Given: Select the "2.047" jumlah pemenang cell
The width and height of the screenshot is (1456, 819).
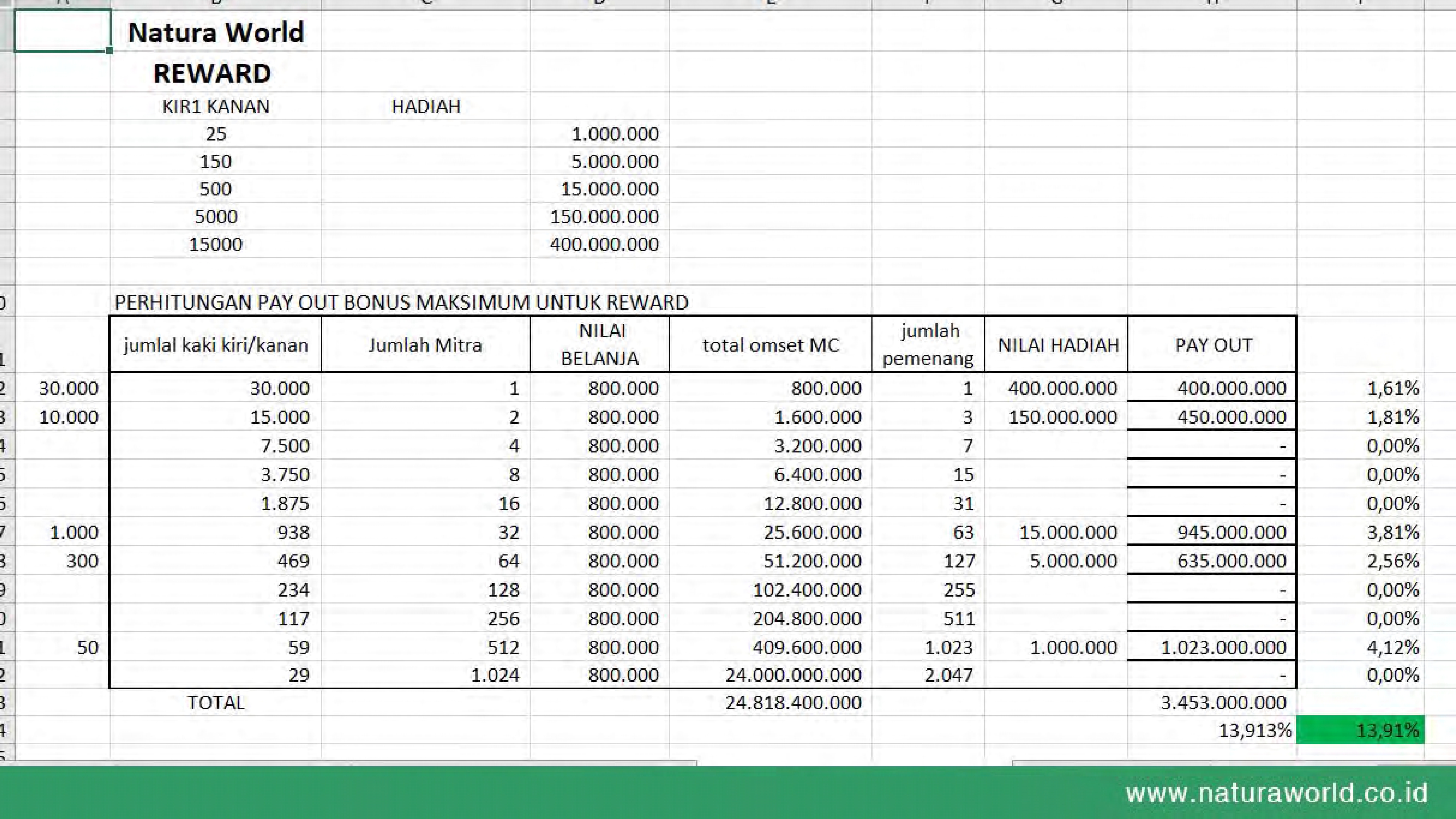Looking at the screenshot, I should 928,675.
